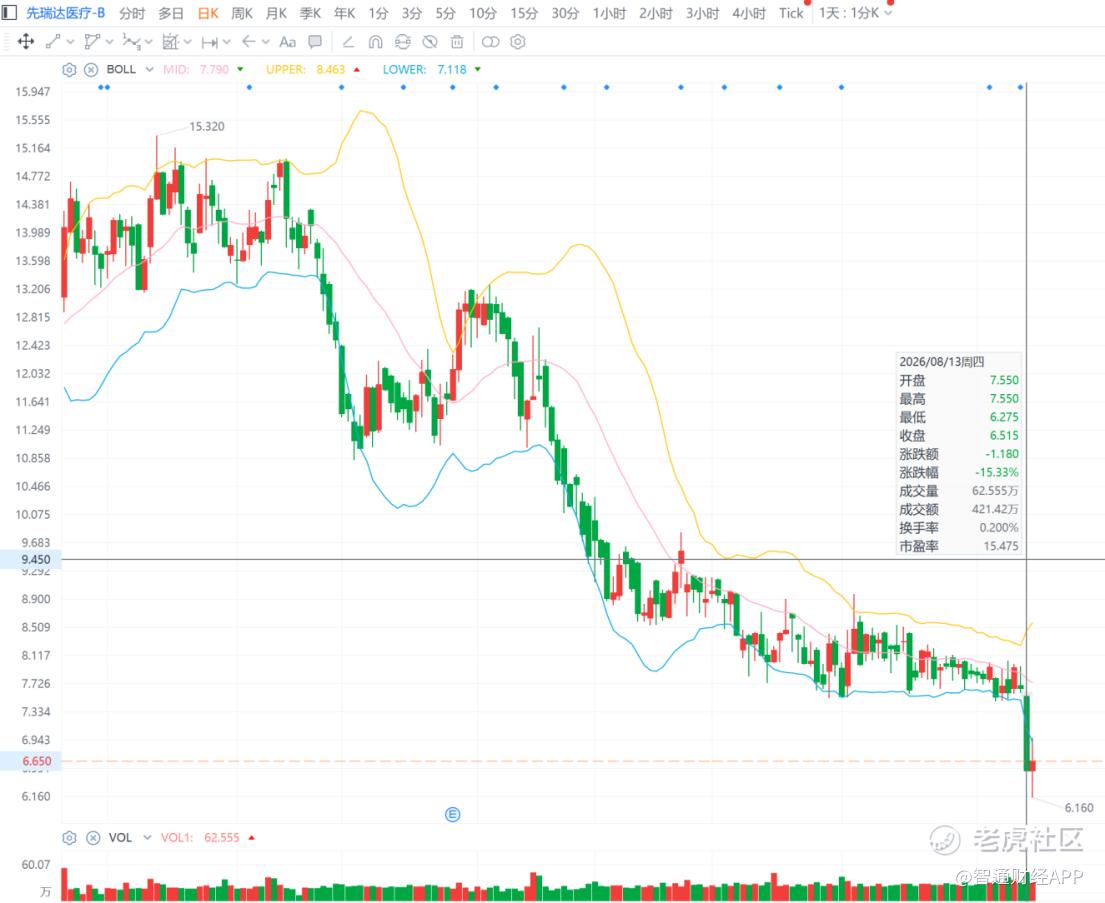This screenshot has height=903, width=1105.
Task: Open the 先瑞达医疗-B stock name link
Action: pyautogui.click(x=66, y=13)
